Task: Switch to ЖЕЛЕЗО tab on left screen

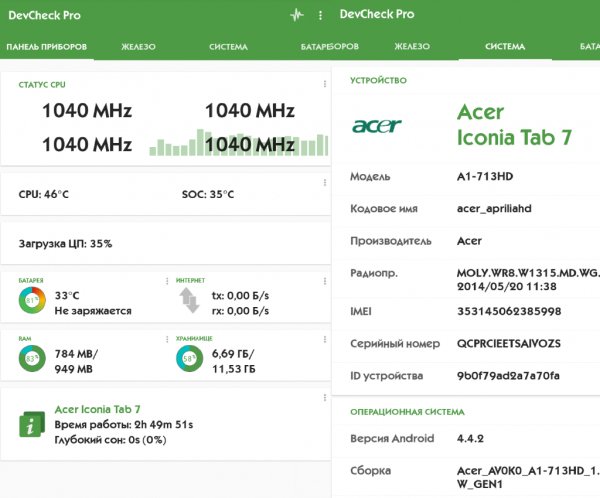Action: (139, 47)
